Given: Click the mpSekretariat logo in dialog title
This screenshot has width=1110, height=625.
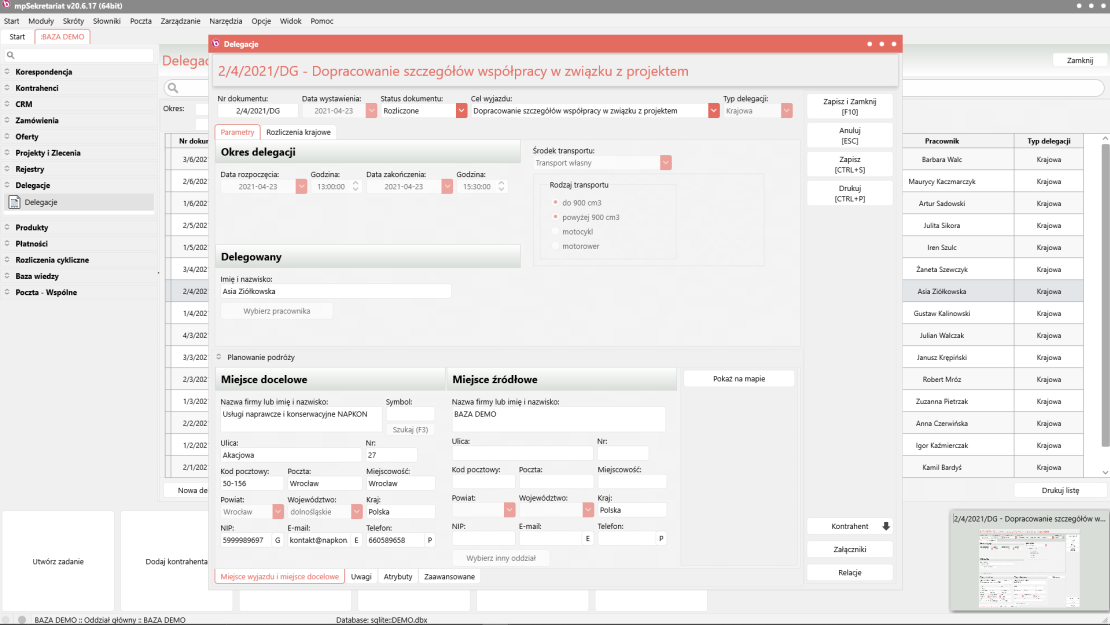Looking at the screenshot, I should (216, 44).
